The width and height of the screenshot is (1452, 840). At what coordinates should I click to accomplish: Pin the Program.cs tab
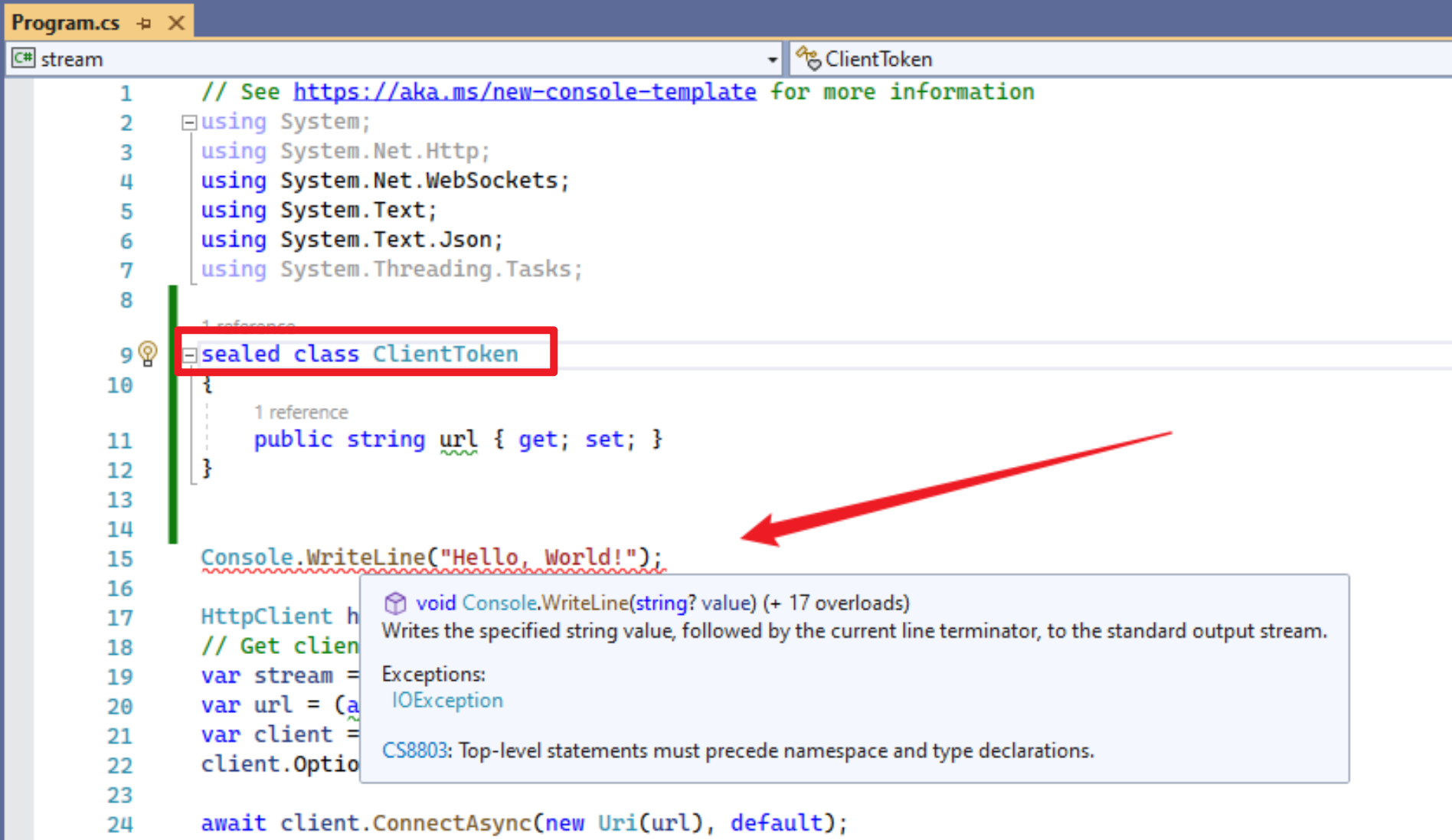coord(143,24)
